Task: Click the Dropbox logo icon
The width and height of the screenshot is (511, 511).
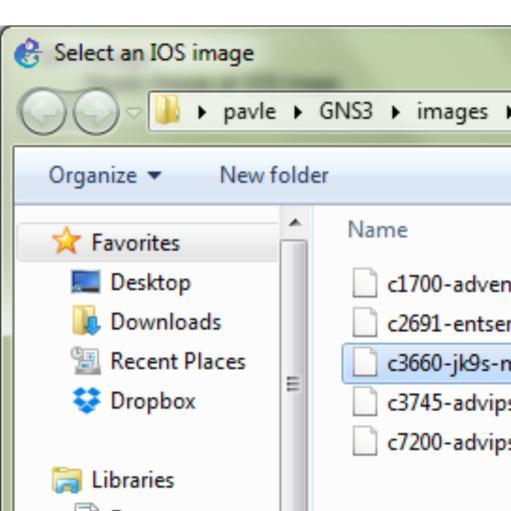Action: (86, 400)
